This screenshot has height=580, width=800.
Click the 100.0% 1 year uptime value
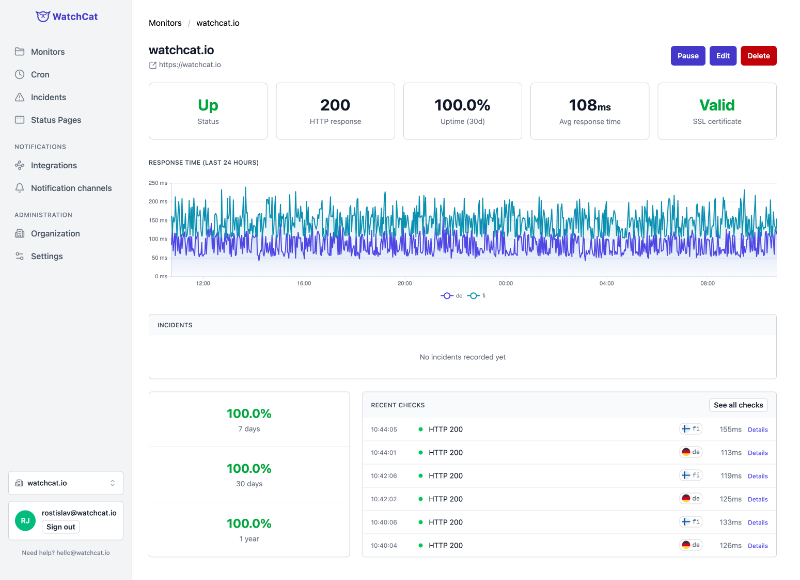click(x=249, y=523)
